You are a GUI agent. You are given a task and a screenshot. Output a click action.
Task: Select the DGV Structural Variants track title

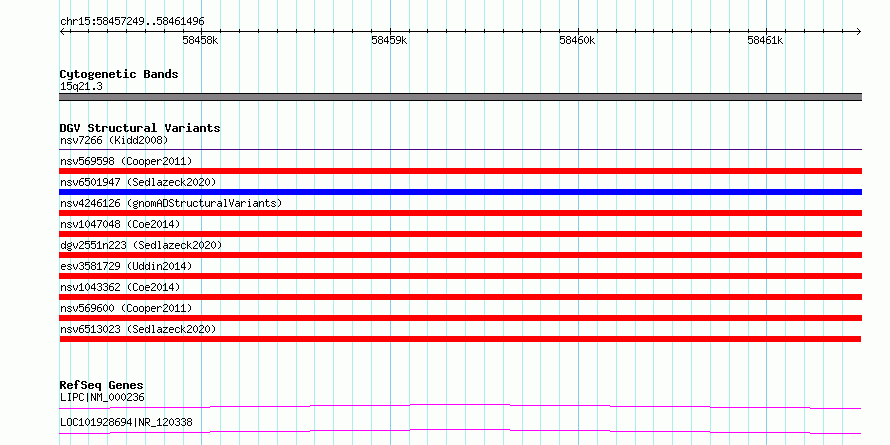[x=140, y=128]
